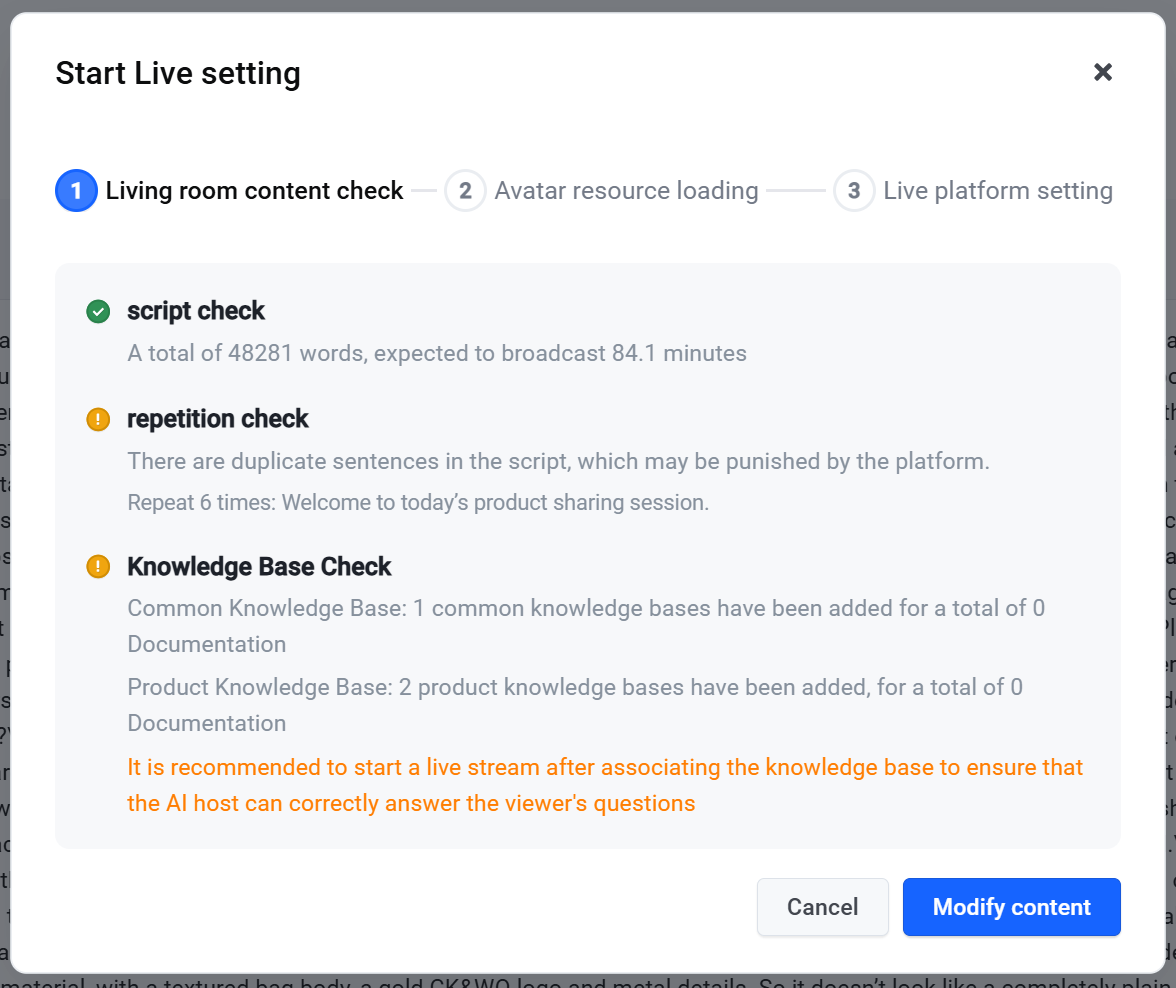
Task: Click the Cancel button
Action: tap(823, 907)
